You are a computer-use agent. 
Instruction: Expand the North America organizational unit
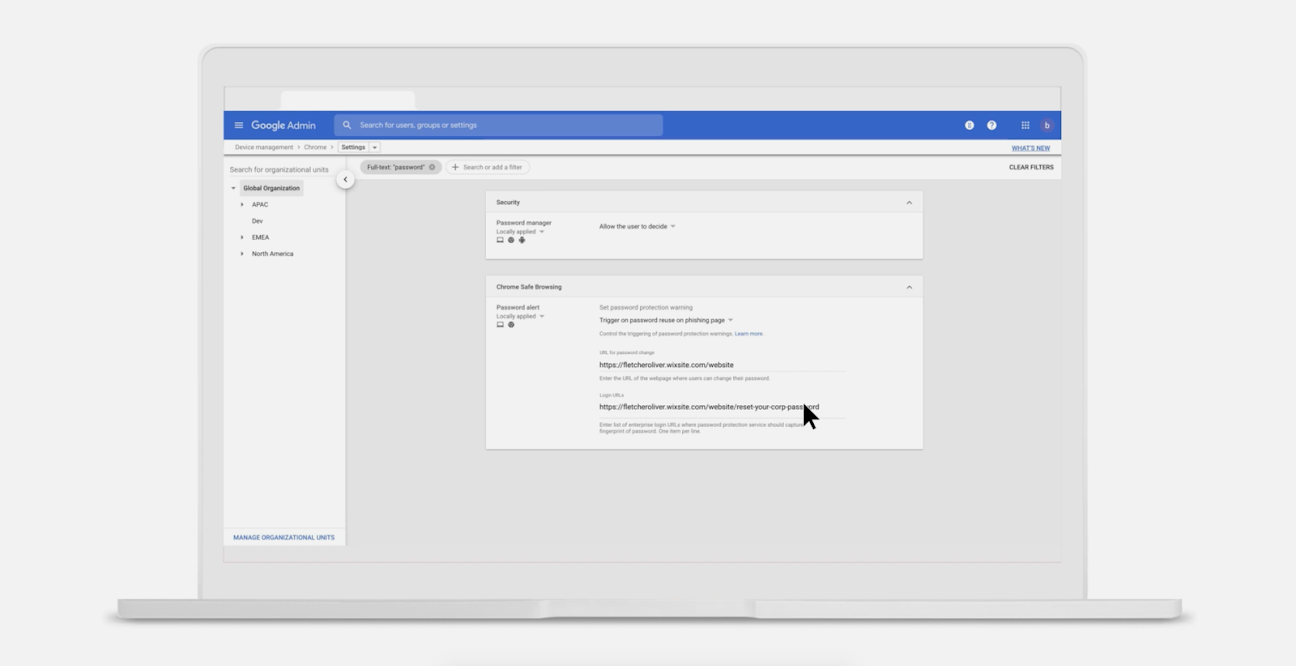coord(242,254)
